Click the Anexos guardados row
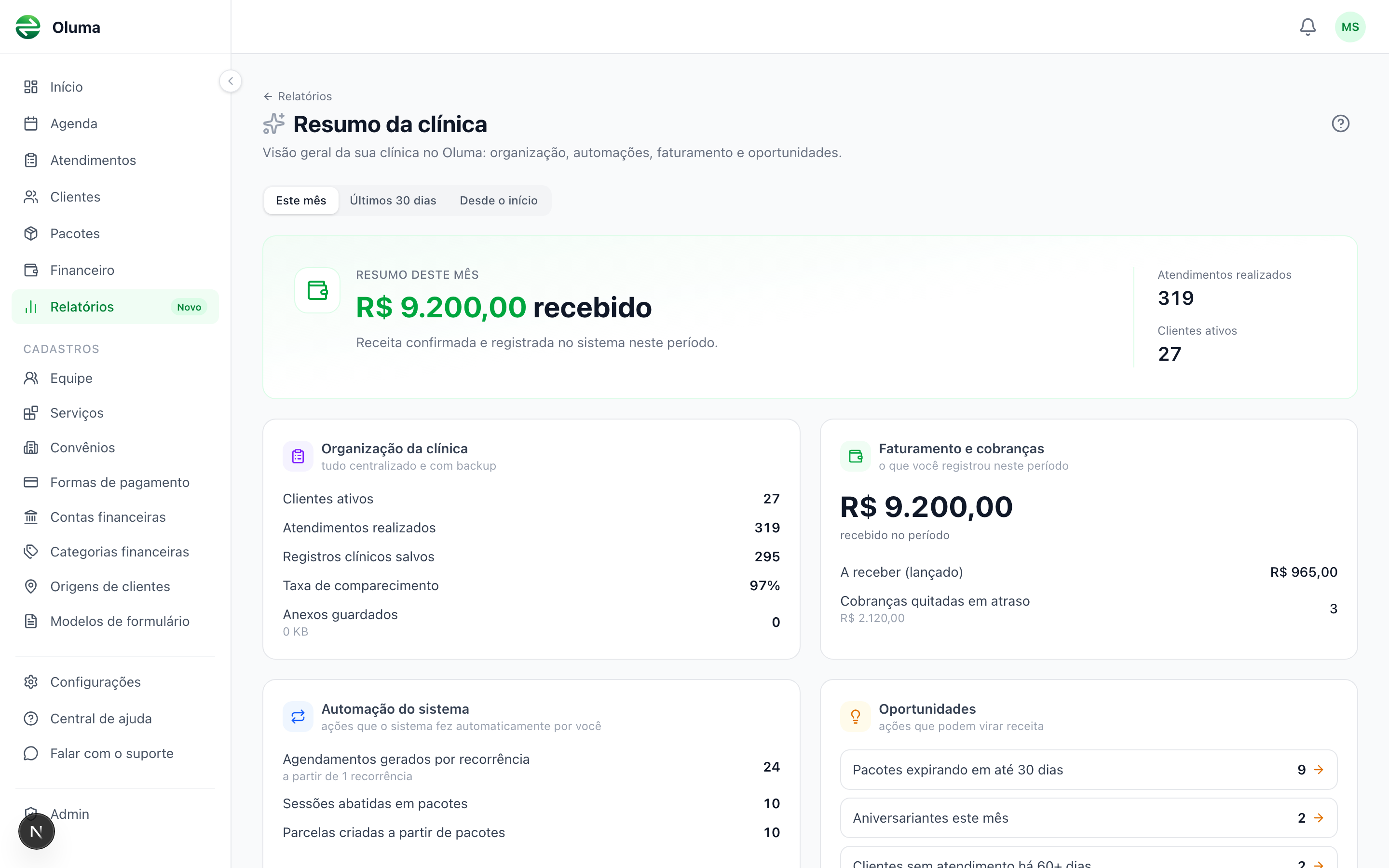1389x868 pixels. (531, 622)
